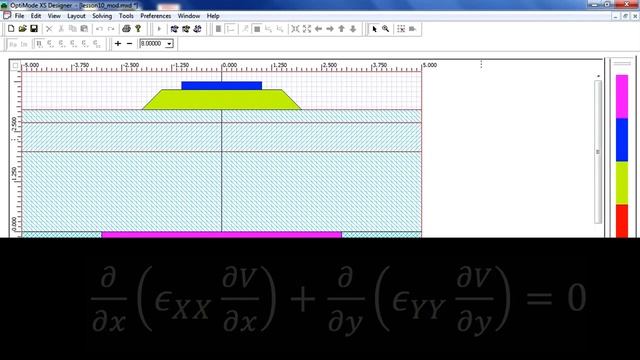Image resolution: width=640 pixels, height=360 pixels.
Task: Move selection up with the up arrow icon
Action: [x=341, y=29]
